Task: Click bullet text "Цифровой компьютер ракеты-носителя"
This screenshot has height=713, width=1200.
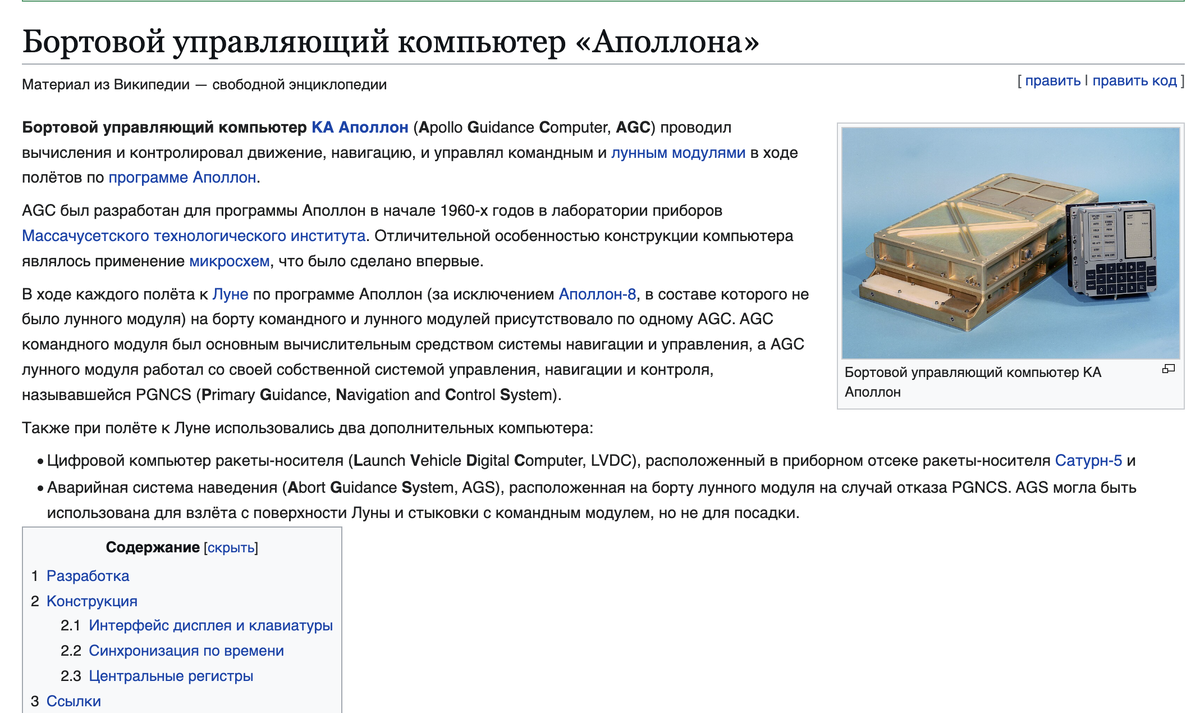Action: click(196, 461)
